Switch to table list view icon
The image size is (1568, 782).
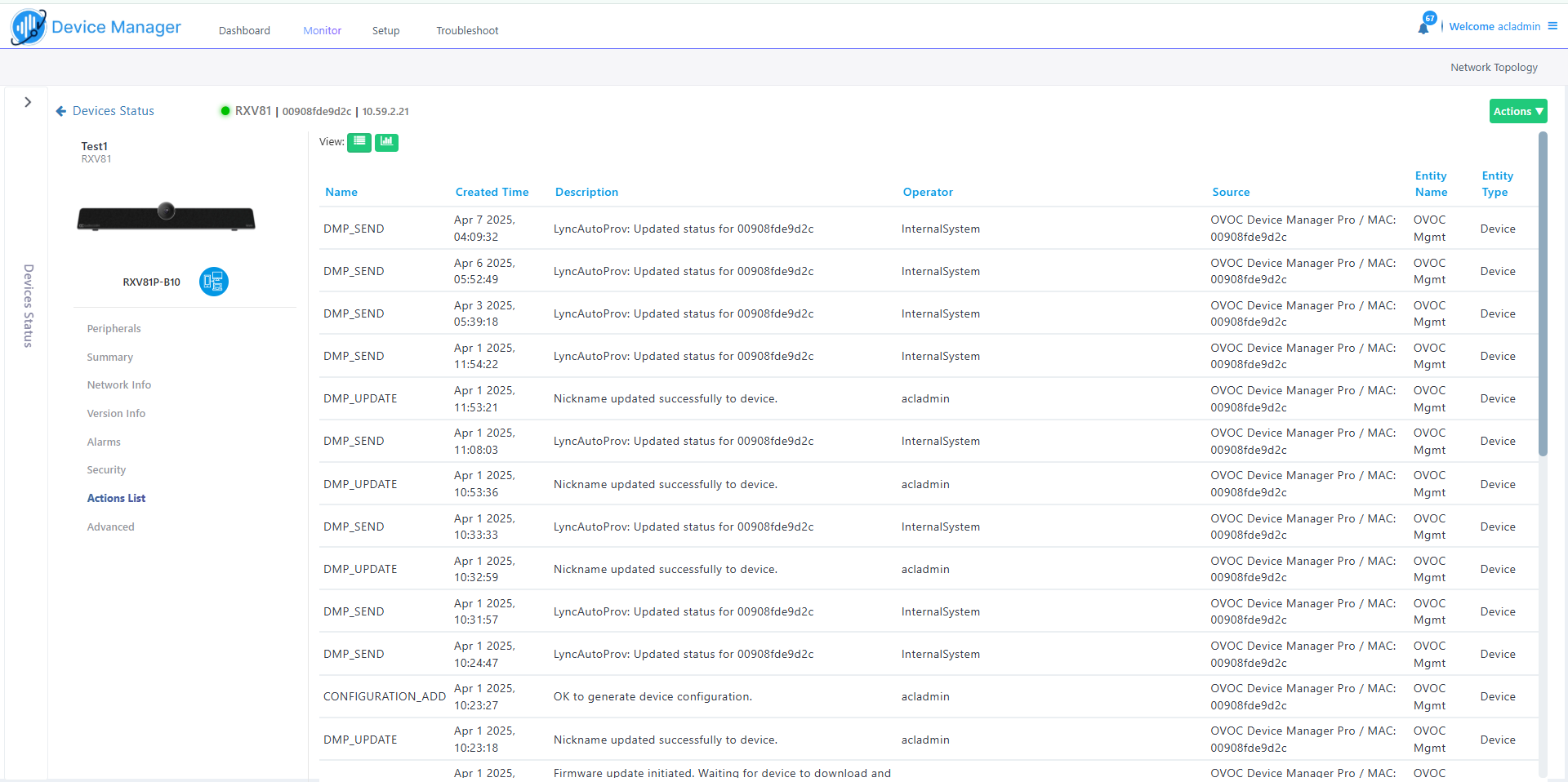(x=359, y=142)
